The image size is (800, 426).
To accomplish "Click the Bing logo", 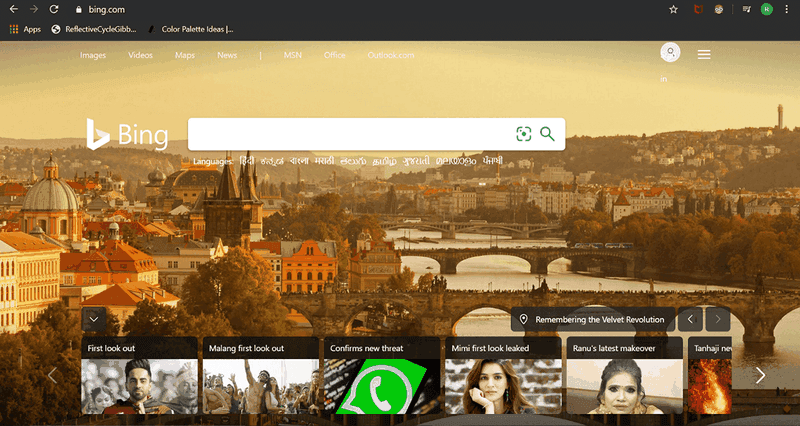I will pos(127,135).
